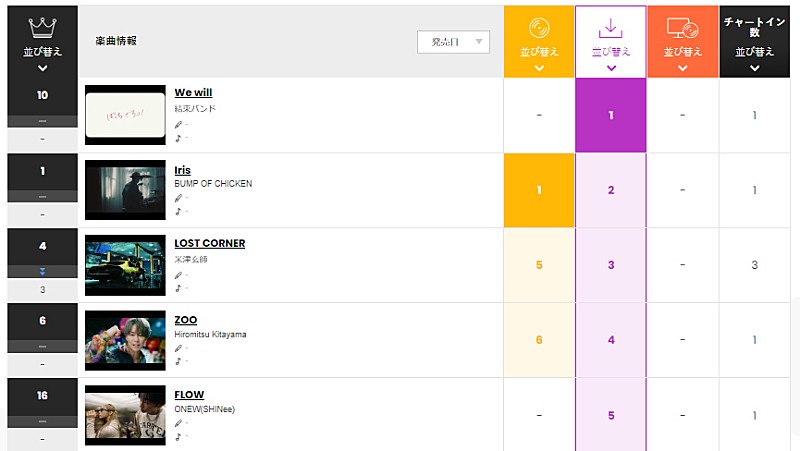The image size is (800, 451).
Task: Open the LOST CORNER song link
Action: pos(209,243)
